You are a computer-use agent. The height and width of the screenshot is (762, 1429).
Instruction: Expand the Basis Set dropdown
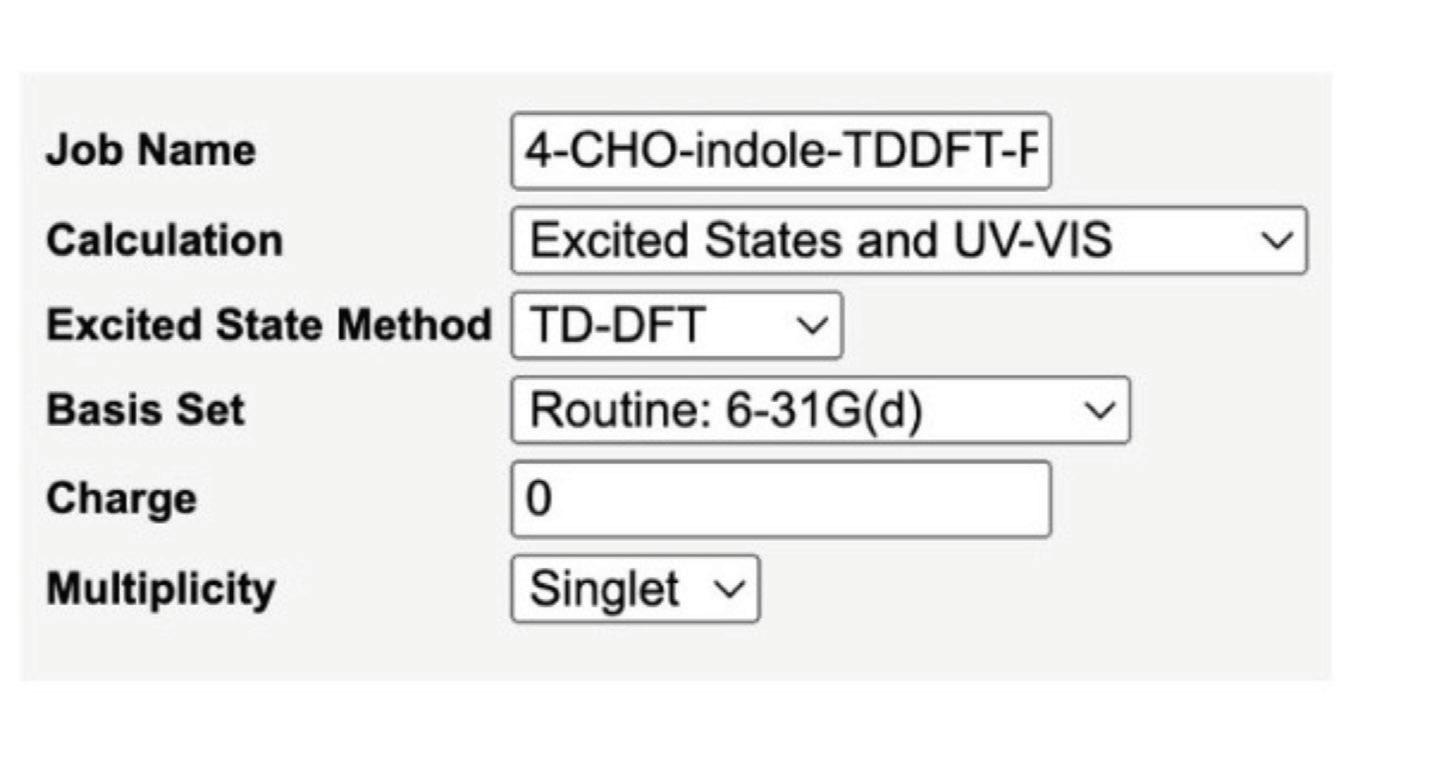[x=819, y=410]
